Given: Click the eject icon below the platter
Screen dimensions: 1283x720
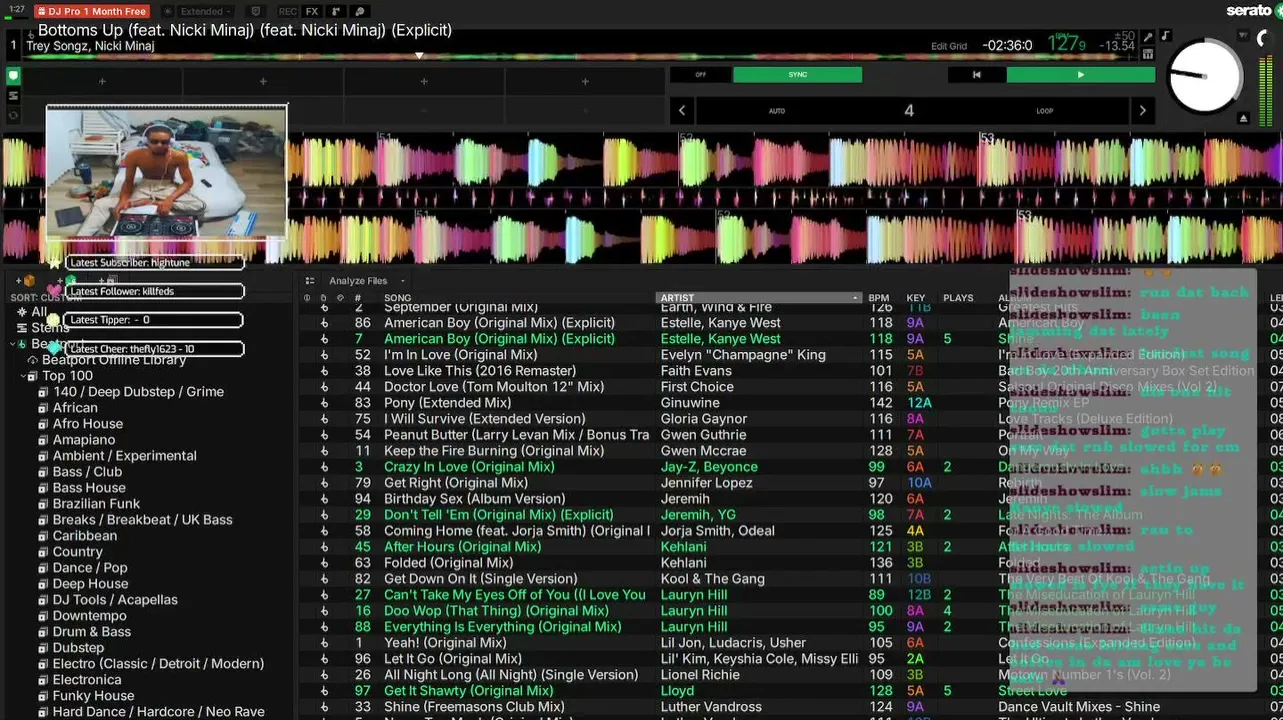Looking at the screenshot, I should pyautogui.click(x=1243, y=118).
